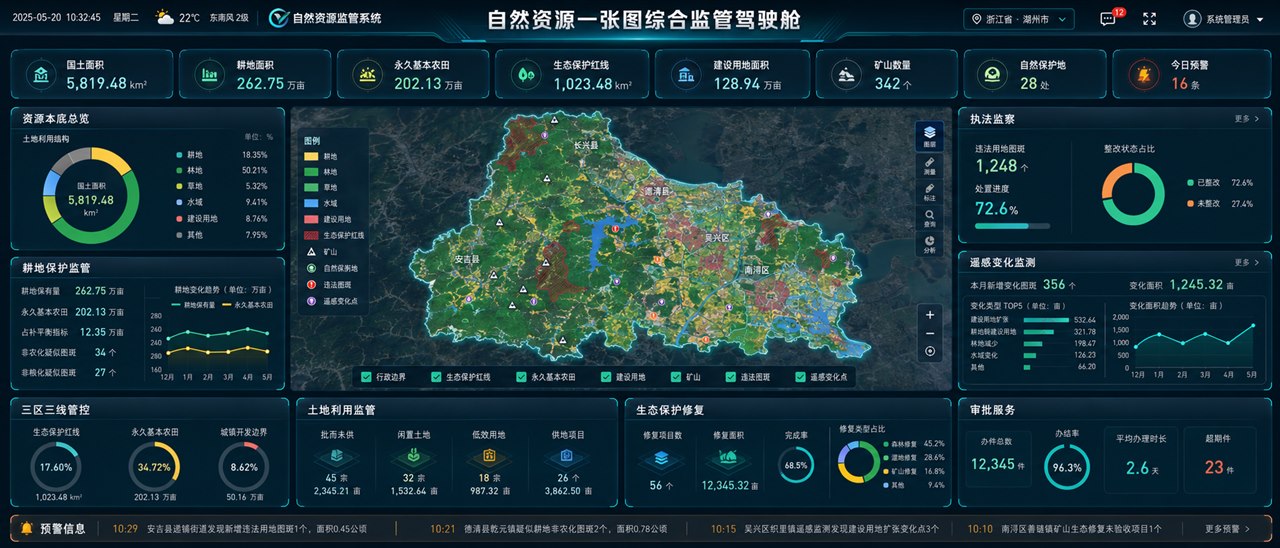Click the 低效用地 orange icon
Image resolution: width=1280 pixels, height=548 pixels.
pyautogui.click(x=490, y=456)
